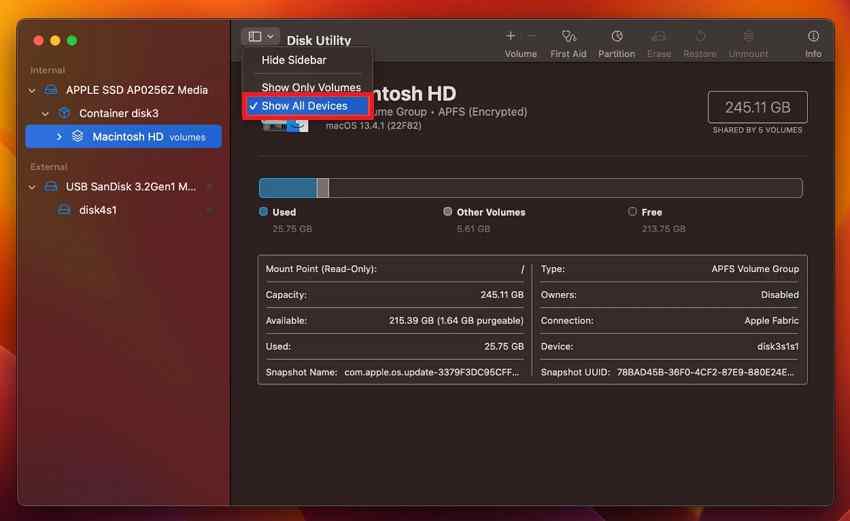Click the minus remove volume icon
Viewport: 850px width, 521px height.
click(532, 36)
